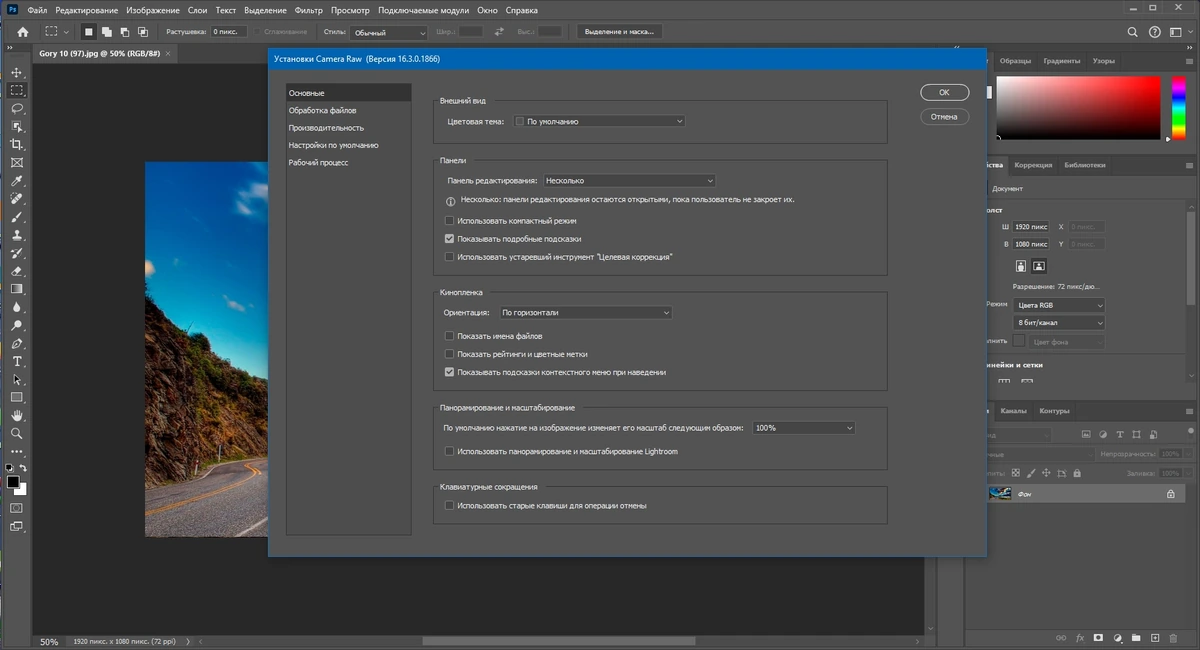The image size is (1200, 650).
Task: Confirm dialog with OK button
Action: 944,92
